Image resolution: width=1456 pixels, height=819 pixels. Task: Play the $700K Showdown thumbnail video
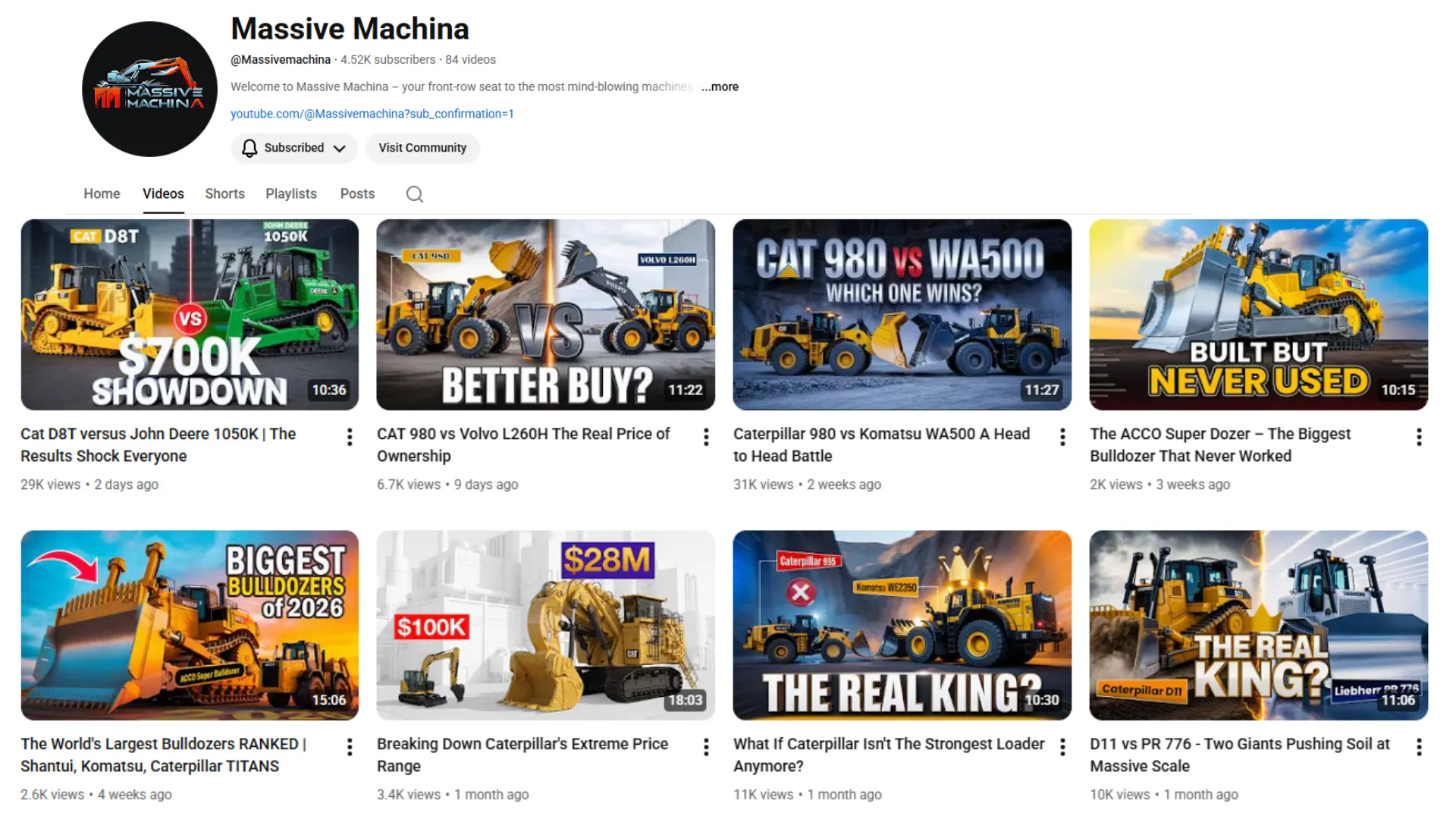[x=190, y=315]
